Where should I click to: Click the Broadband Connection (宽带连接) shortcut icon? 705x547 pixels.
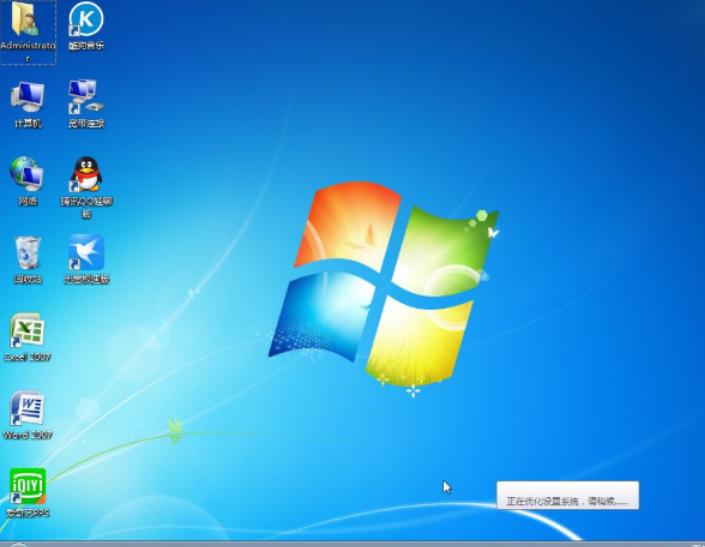pos(86,97)
